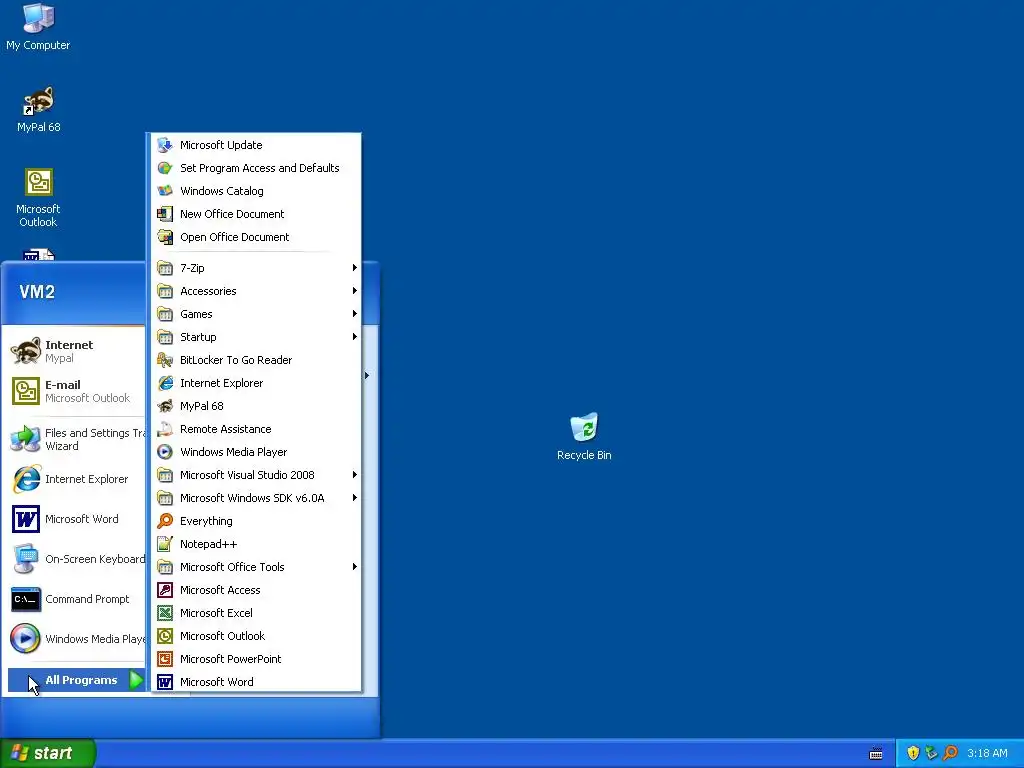The width and height of the screenshot is (1024, 768).
Task: Click All Programs green arrow
Action: pyautogui.click(x=136, y=680)
